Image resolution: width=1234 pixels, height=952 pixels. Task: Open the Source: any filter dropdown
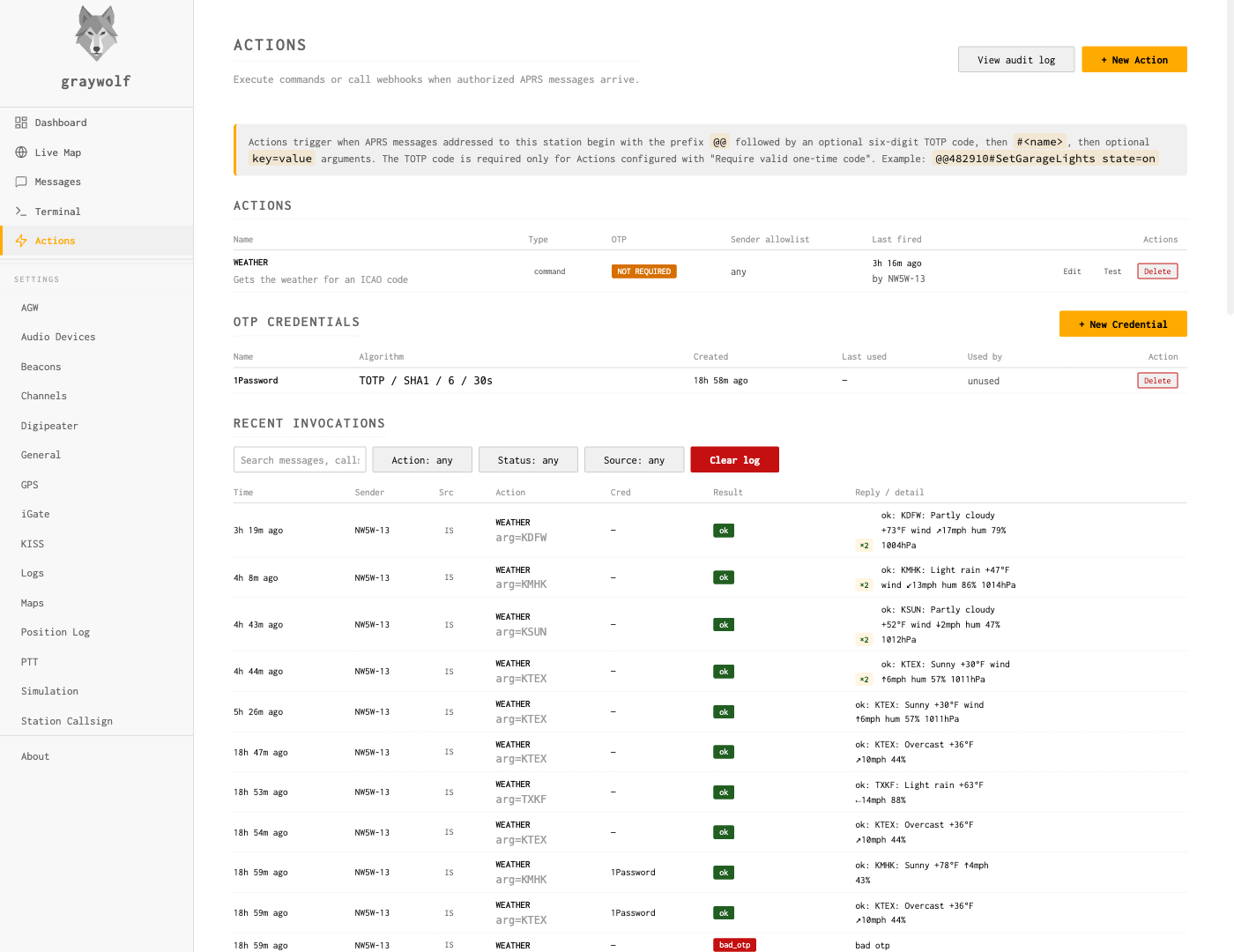click(634, 460)
